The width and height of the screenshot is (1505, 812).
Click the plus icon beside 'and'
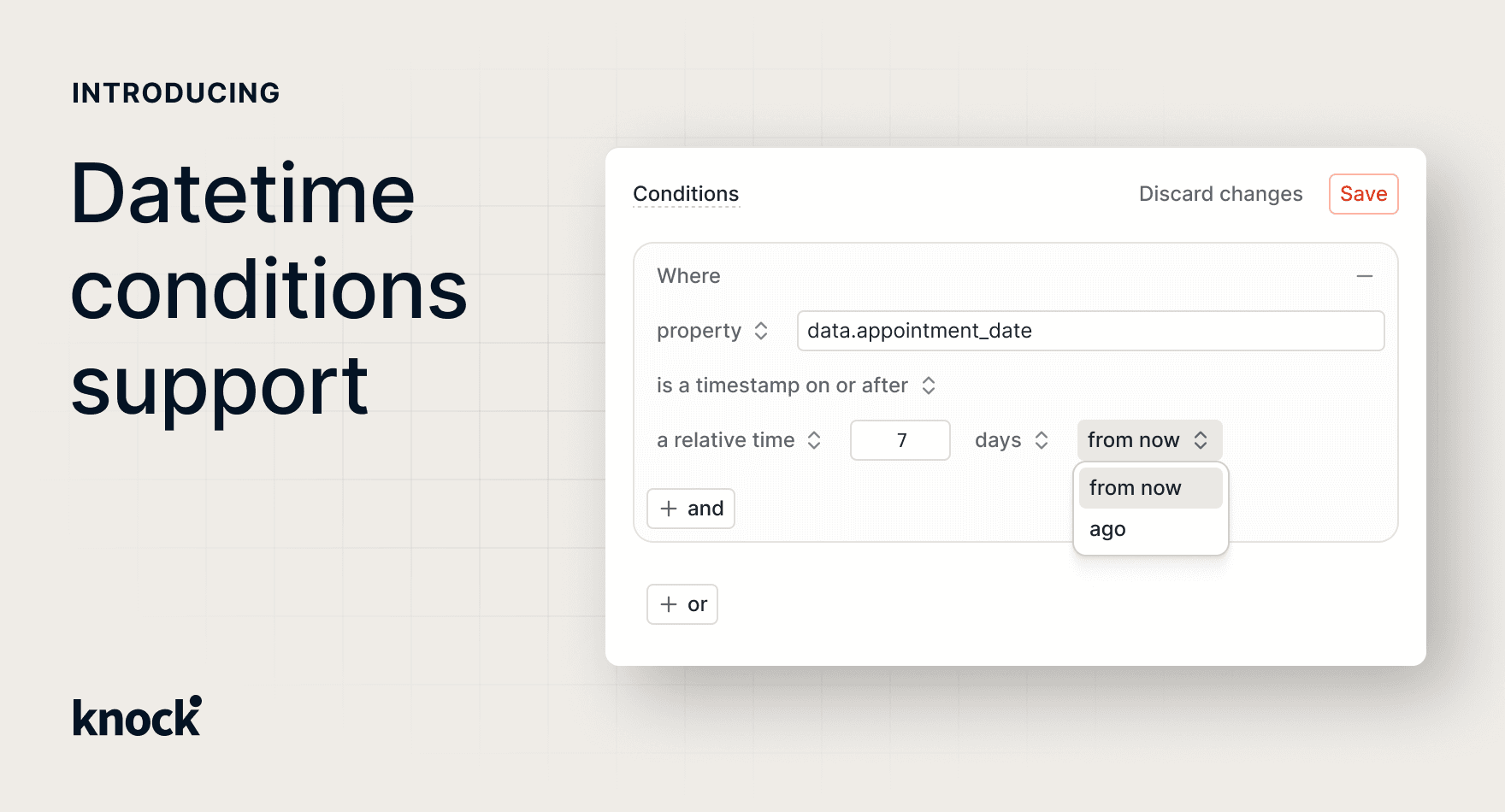[669, 509]
